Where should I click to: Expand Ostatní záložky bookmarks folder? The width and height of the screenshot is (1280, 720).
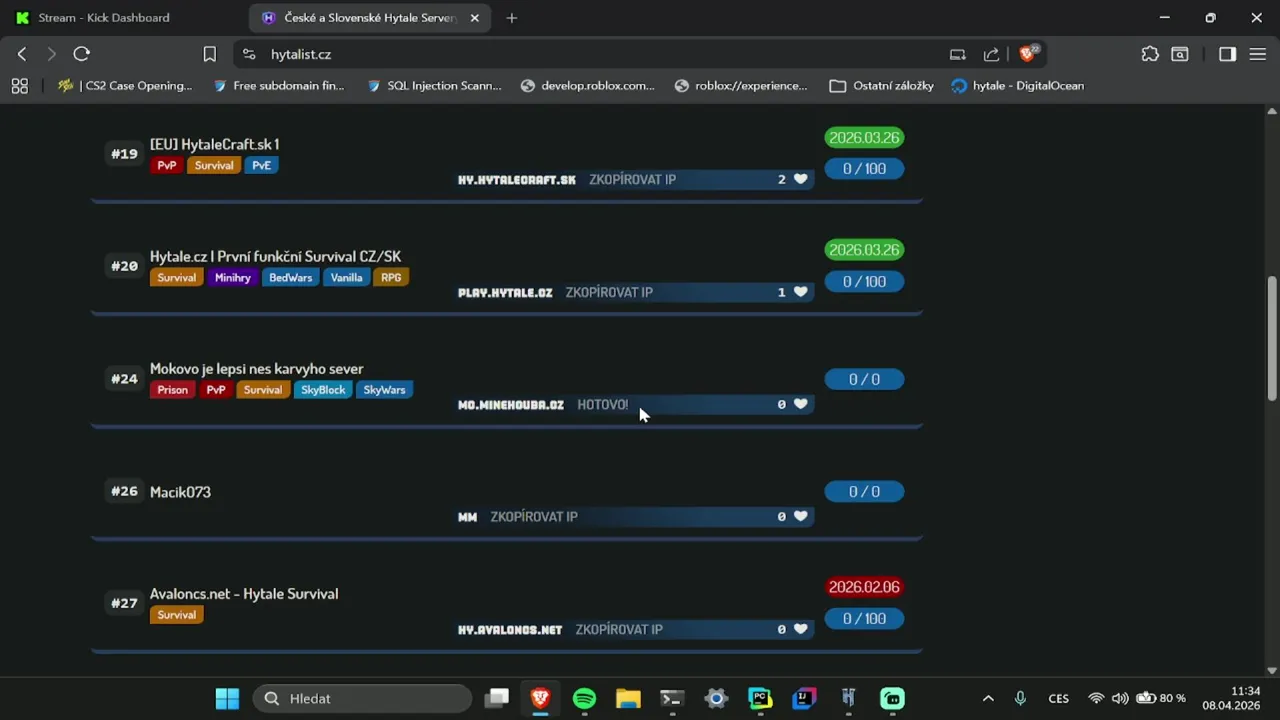pos(881,86)
